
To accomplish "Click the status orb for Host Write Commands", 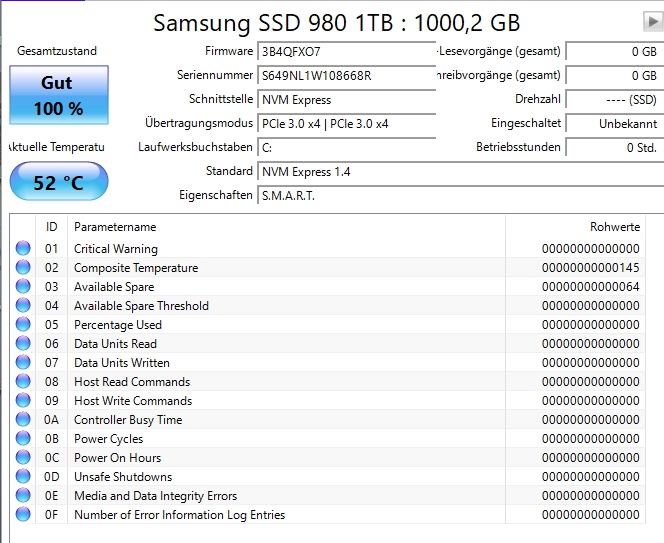I will coord(23,401).
